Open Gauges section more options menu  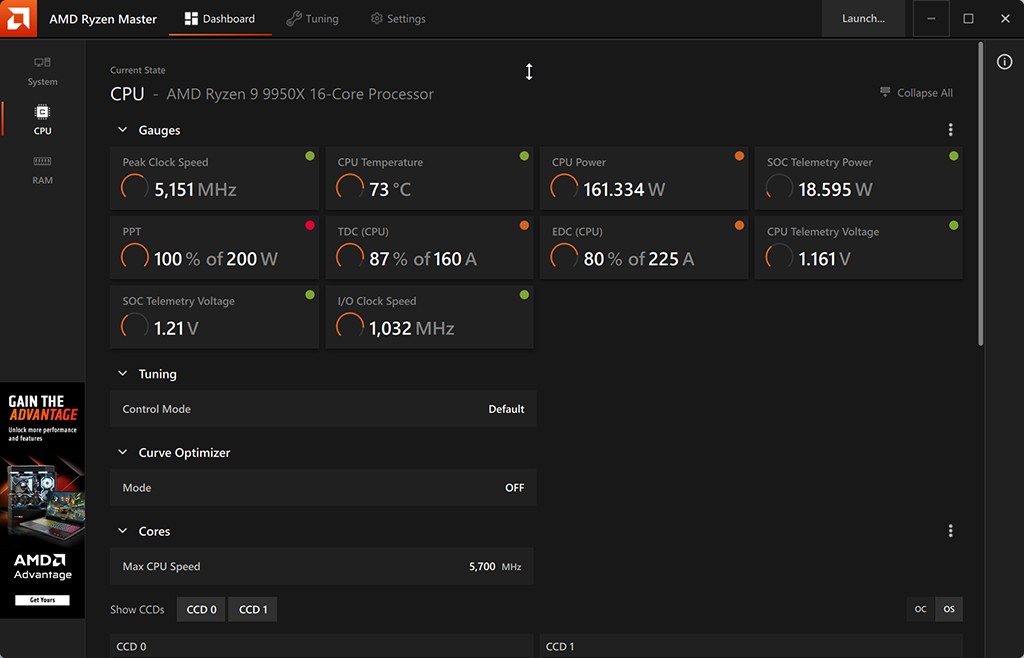pyautogui.click(x=950, y=130)
